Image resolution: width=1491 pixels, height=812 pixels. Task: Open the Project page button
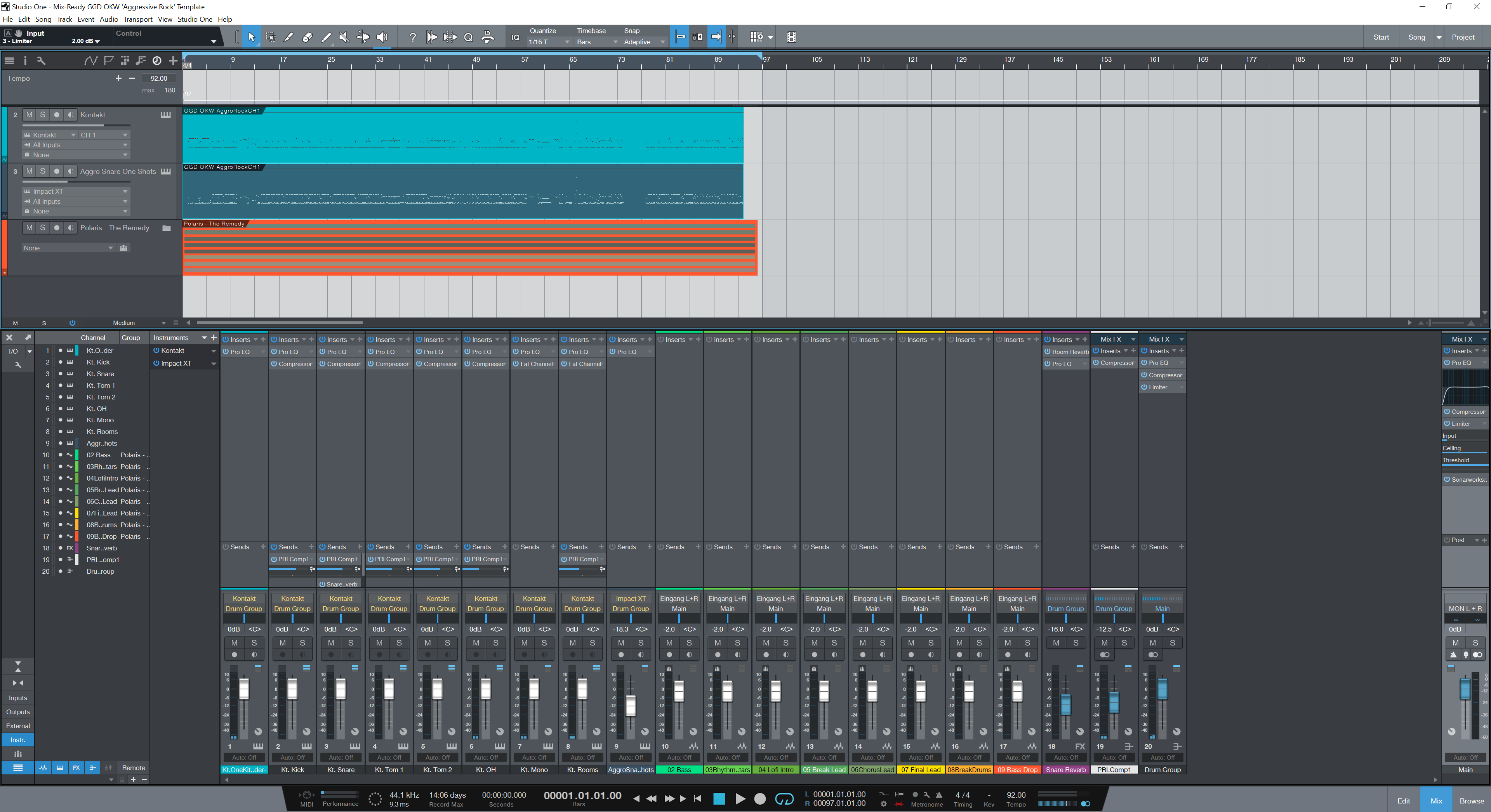(x=1463, y=37)
